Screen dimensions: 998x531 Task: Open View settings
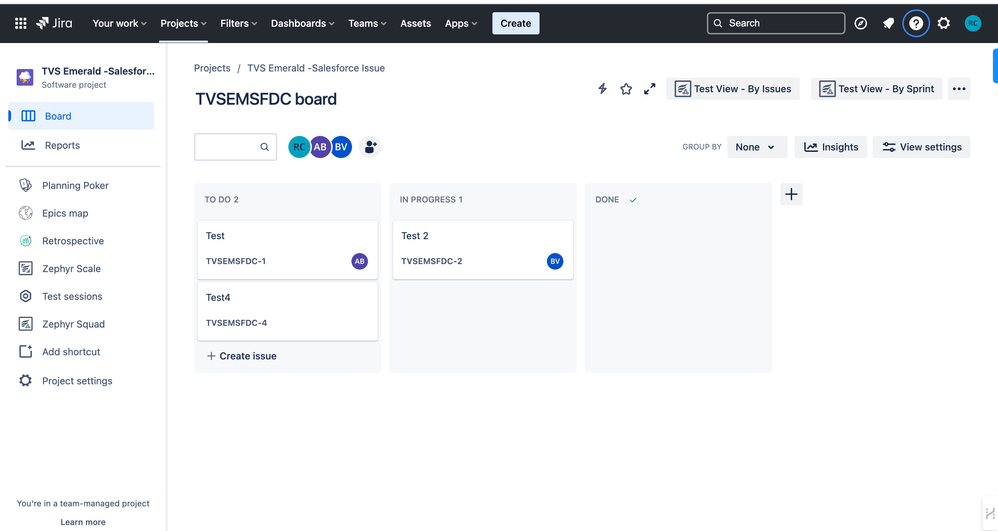[922, 147]
